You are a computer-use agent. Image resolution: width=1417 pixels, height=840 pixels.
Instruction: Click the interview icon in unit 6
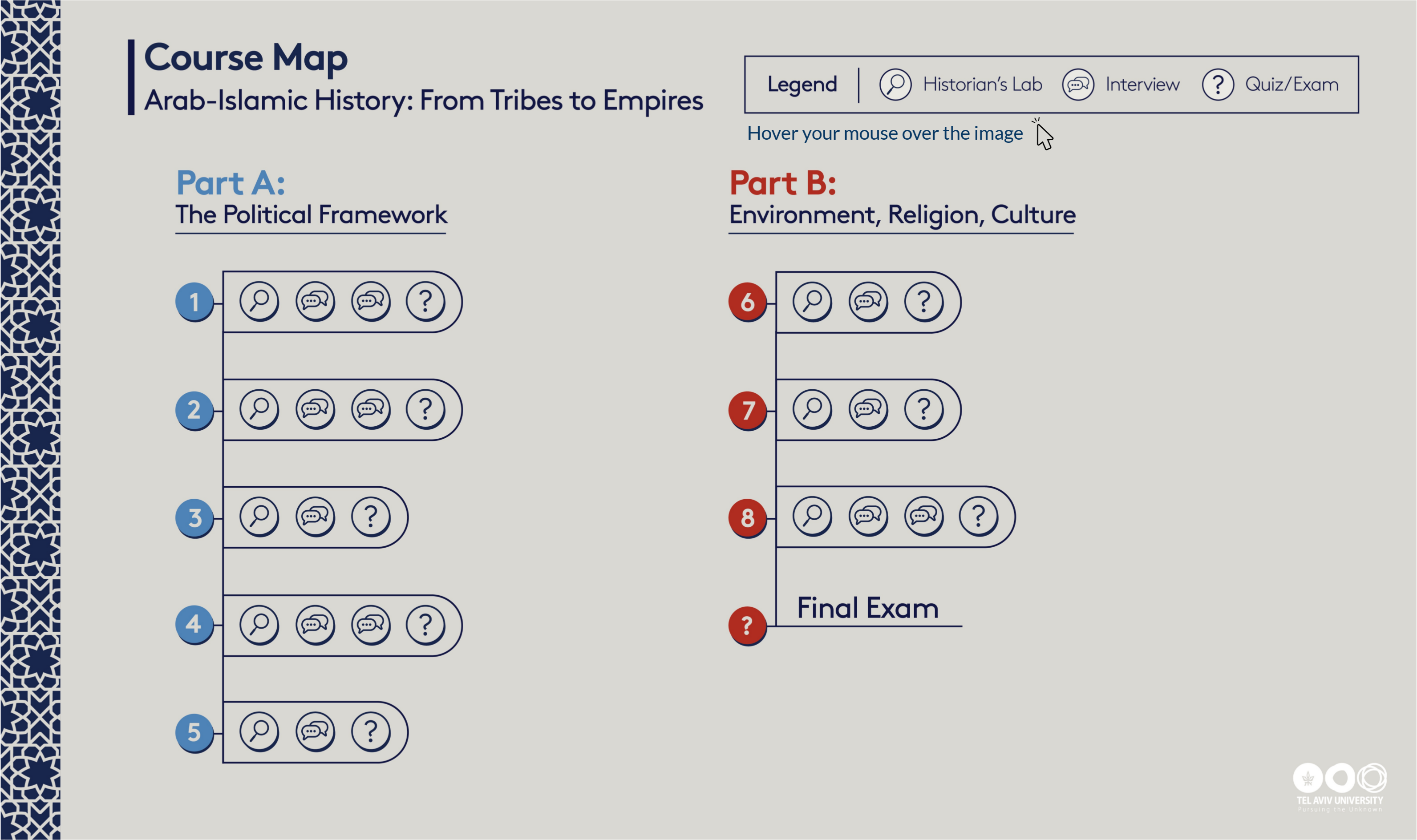point(867,301)
